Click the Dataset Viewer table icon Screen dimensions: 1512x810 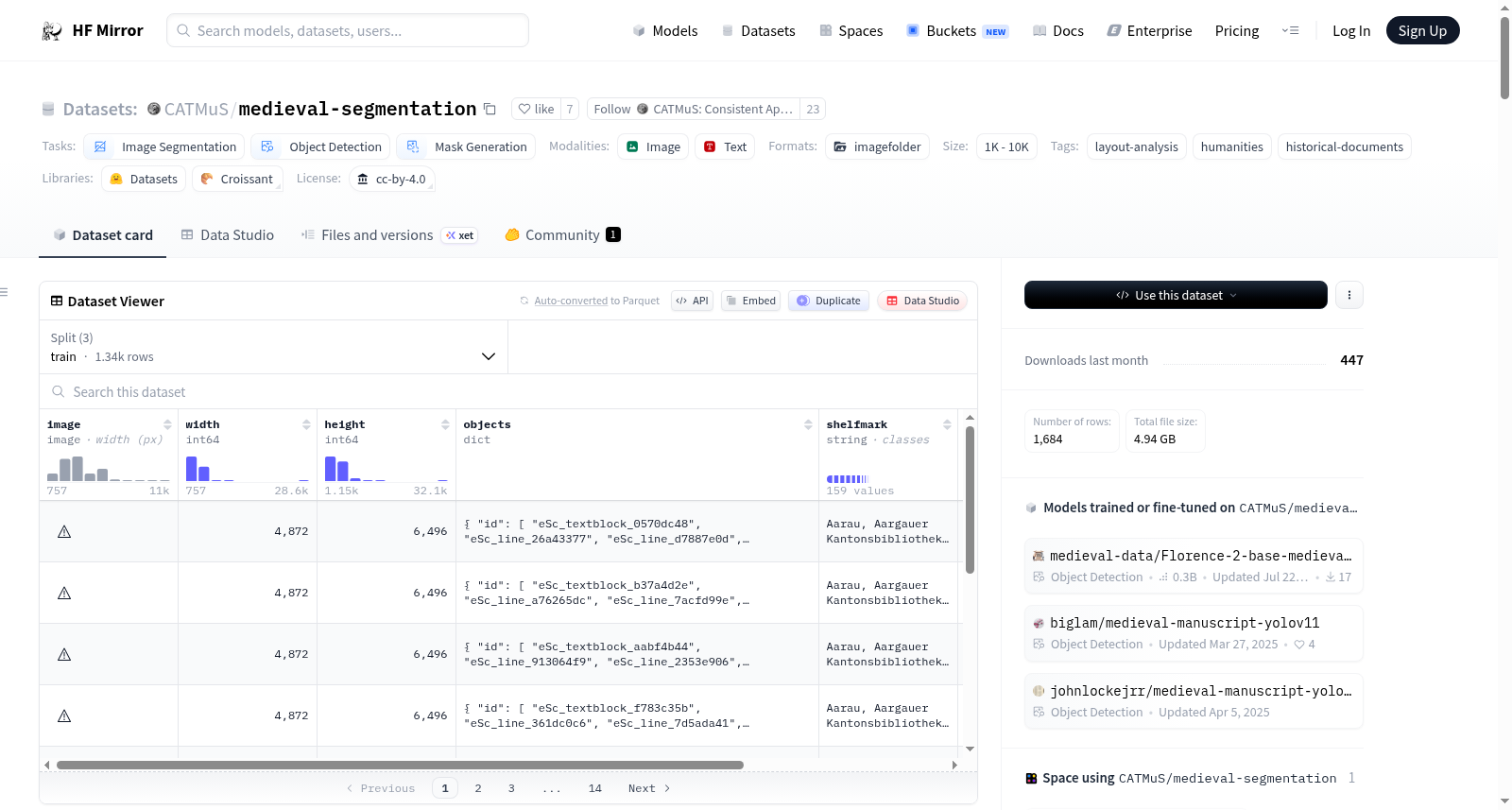point(57,301)
